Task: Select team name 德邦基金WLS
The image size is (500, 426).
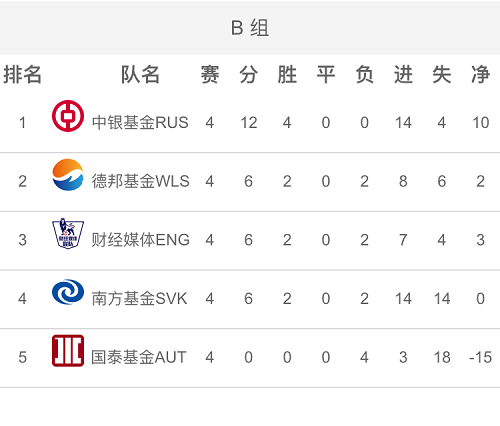Action: pyautogui.click(x=140, y=181)
